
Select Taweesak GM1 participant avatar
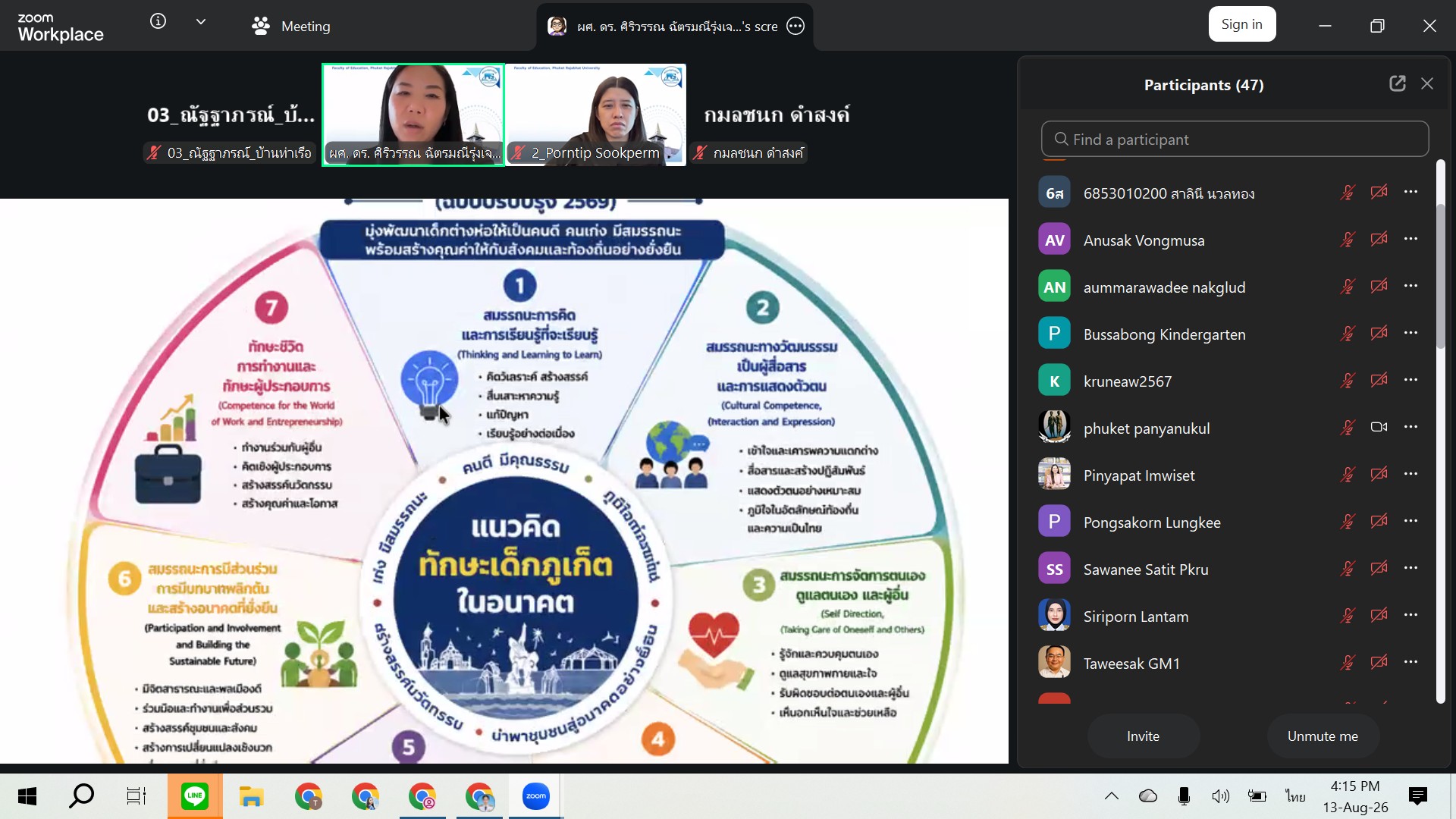1054,663
